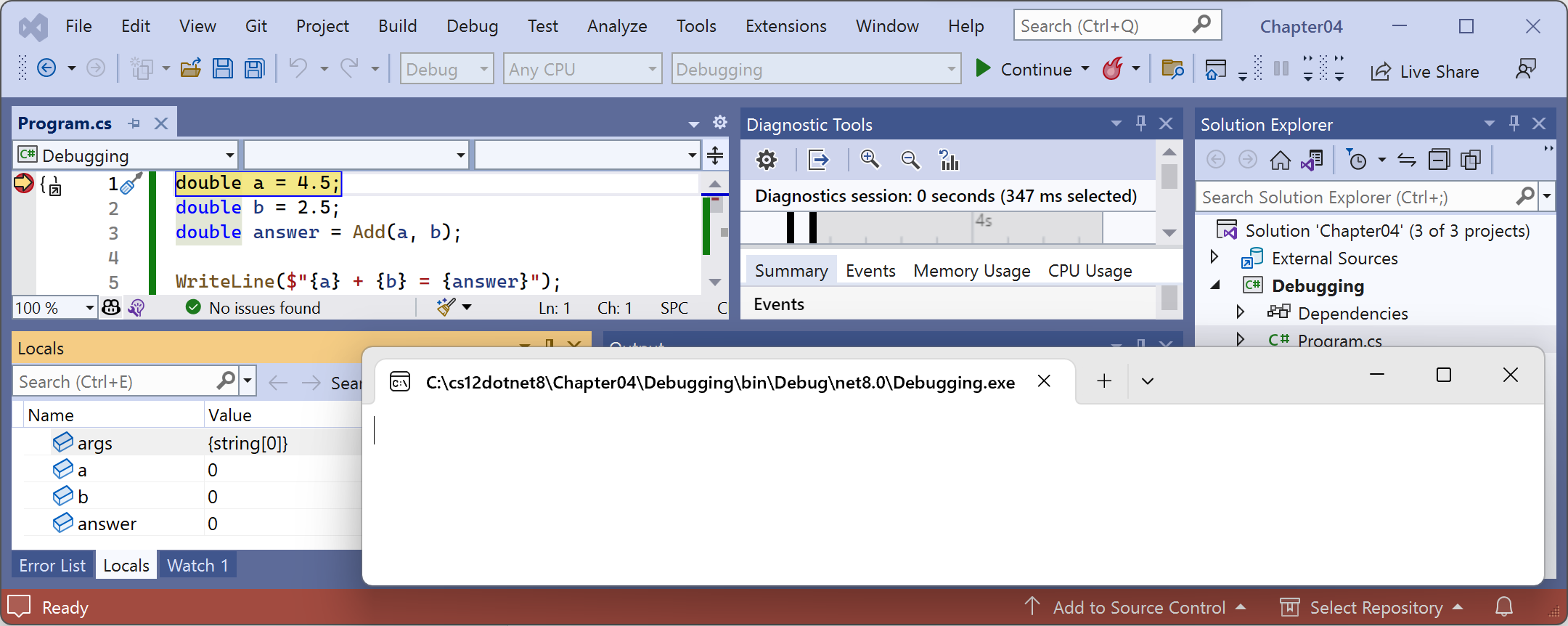Screen dimensions: 1568x626
Task: Click the Navigate Backward toolbar icon
Action: point(46,69)
